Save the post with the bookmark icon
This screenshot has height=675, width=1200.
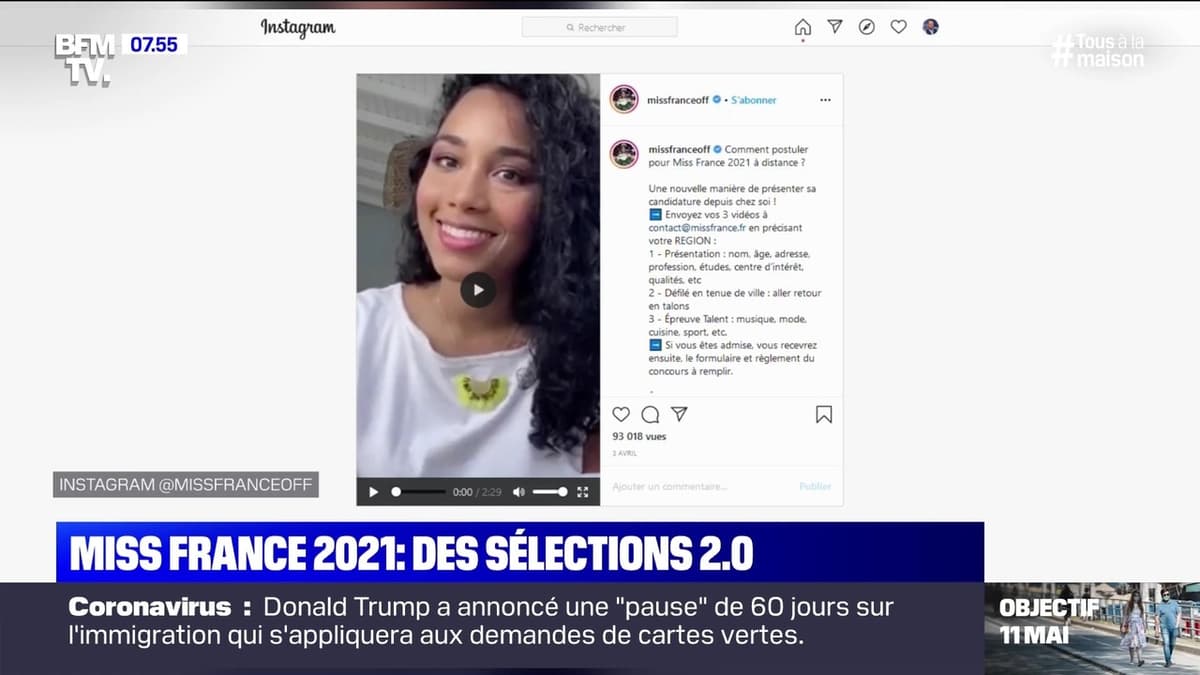[x=824, y=414]
